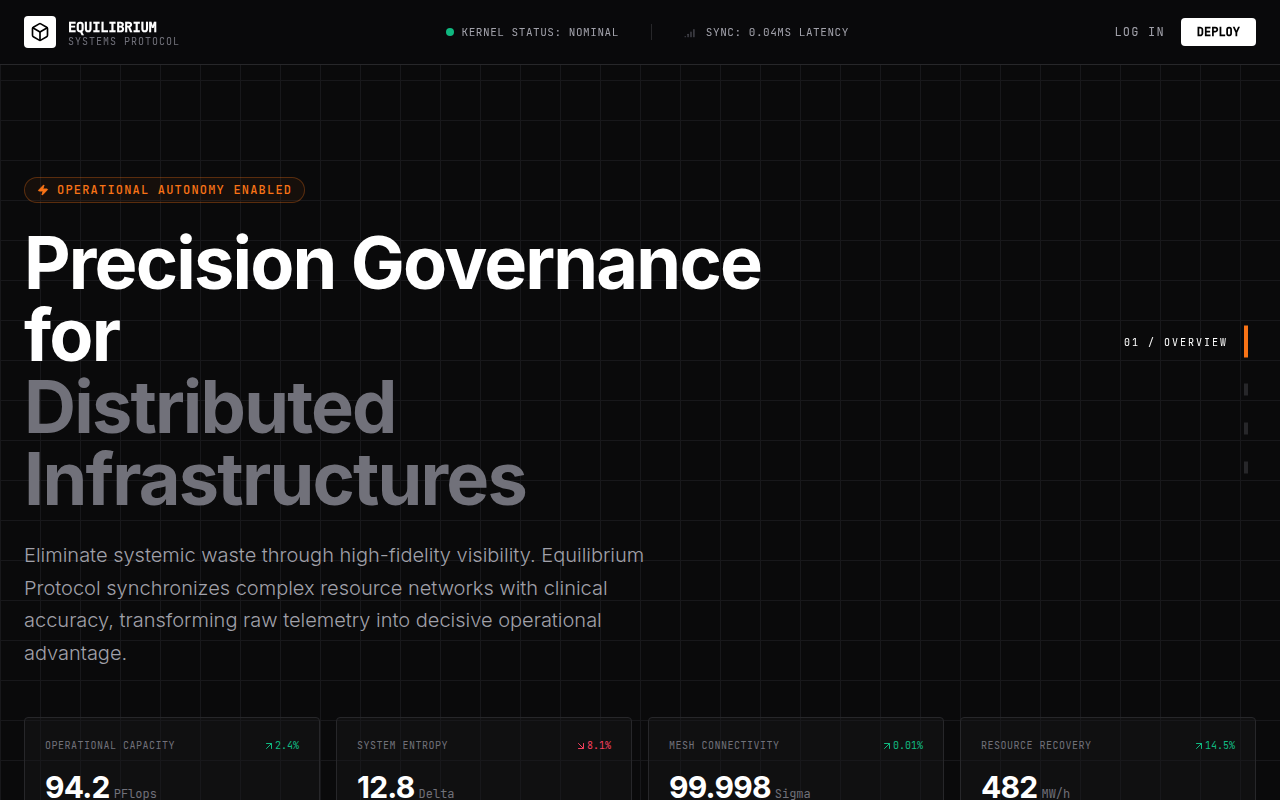
Task: Jump to the second section indicator bar
Action: (1246, 389)
